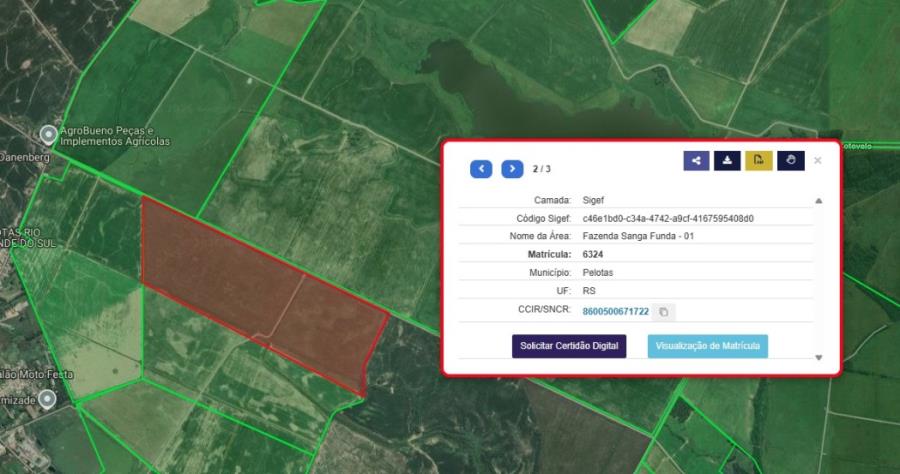
Task: Click the dark hand icon button
Action: point(791,161)
